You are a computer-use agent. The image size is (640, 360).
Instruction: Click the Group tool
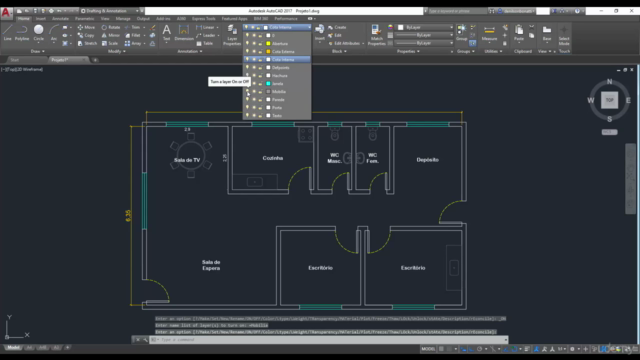point(462,33)
